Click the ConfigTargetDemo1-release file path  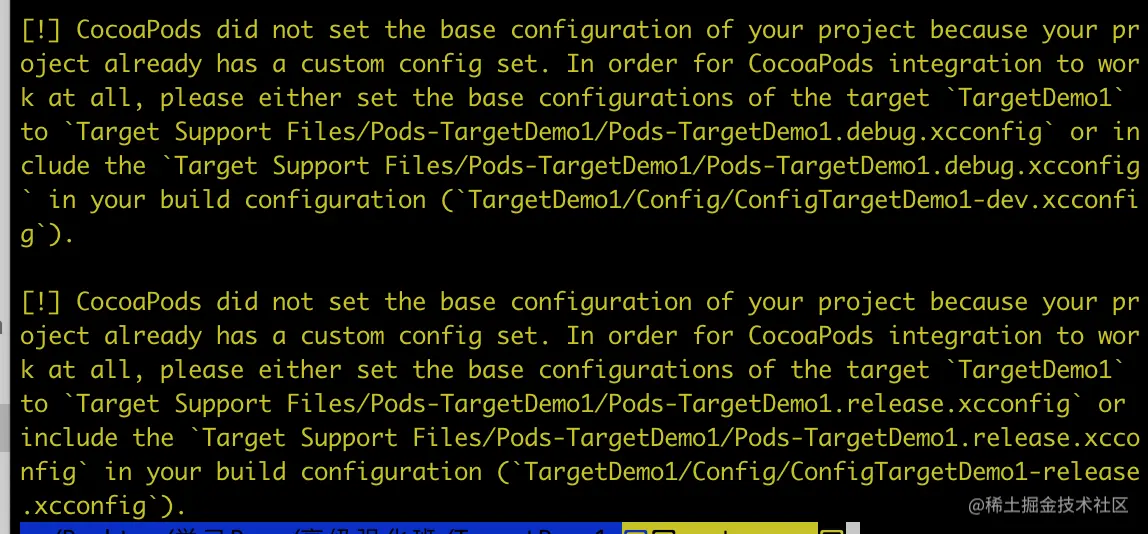click(831, 472)
